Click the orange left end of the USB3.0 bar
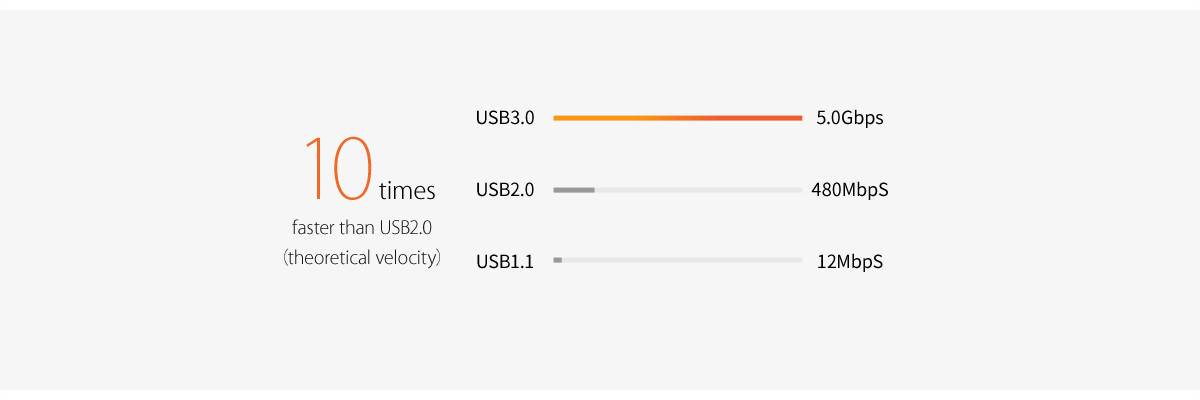1200x400 pixels. pyautogui.click(x=566, y=118)
